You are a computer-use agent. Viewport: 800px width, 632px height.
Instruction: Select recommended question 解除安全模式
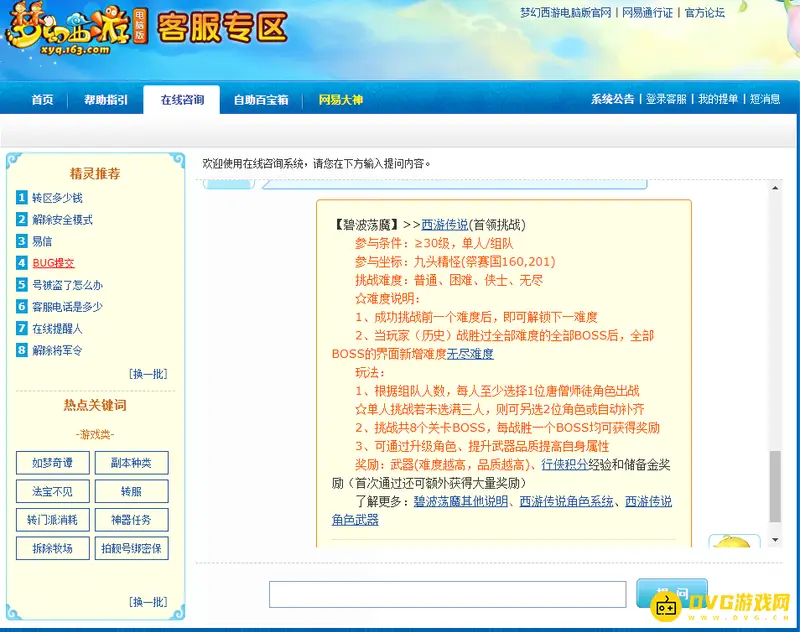(62, 220)
